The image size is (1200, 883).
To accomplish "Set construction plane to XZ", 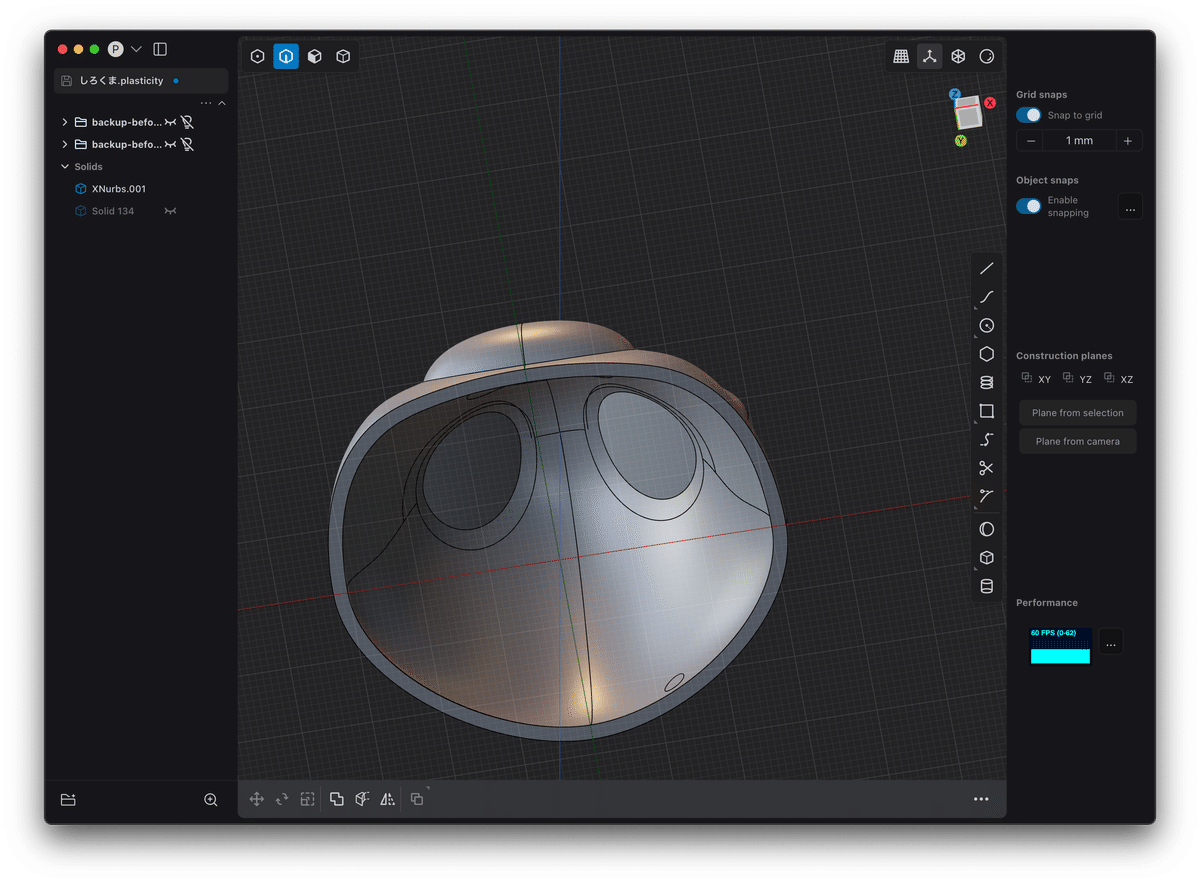I will pyautogui.click(x=1119, y=379).
